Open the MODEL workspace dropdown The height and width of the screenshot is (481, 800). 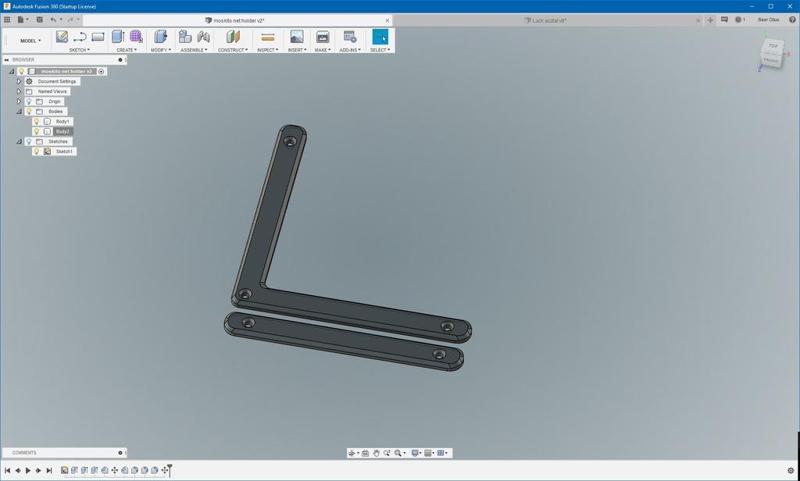coord(30,41)
